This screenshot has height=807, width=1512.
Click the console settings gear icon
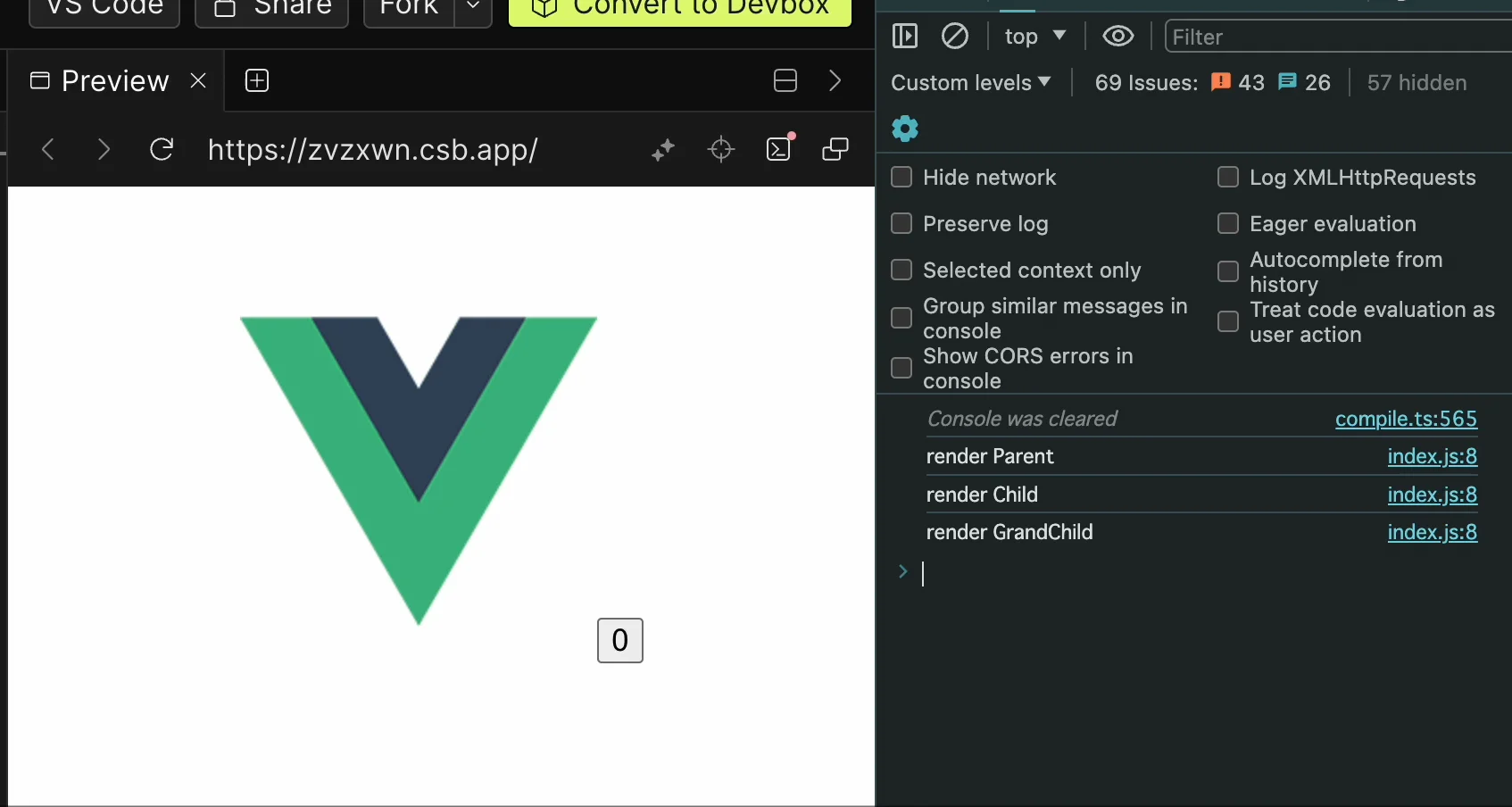point(905,129)
